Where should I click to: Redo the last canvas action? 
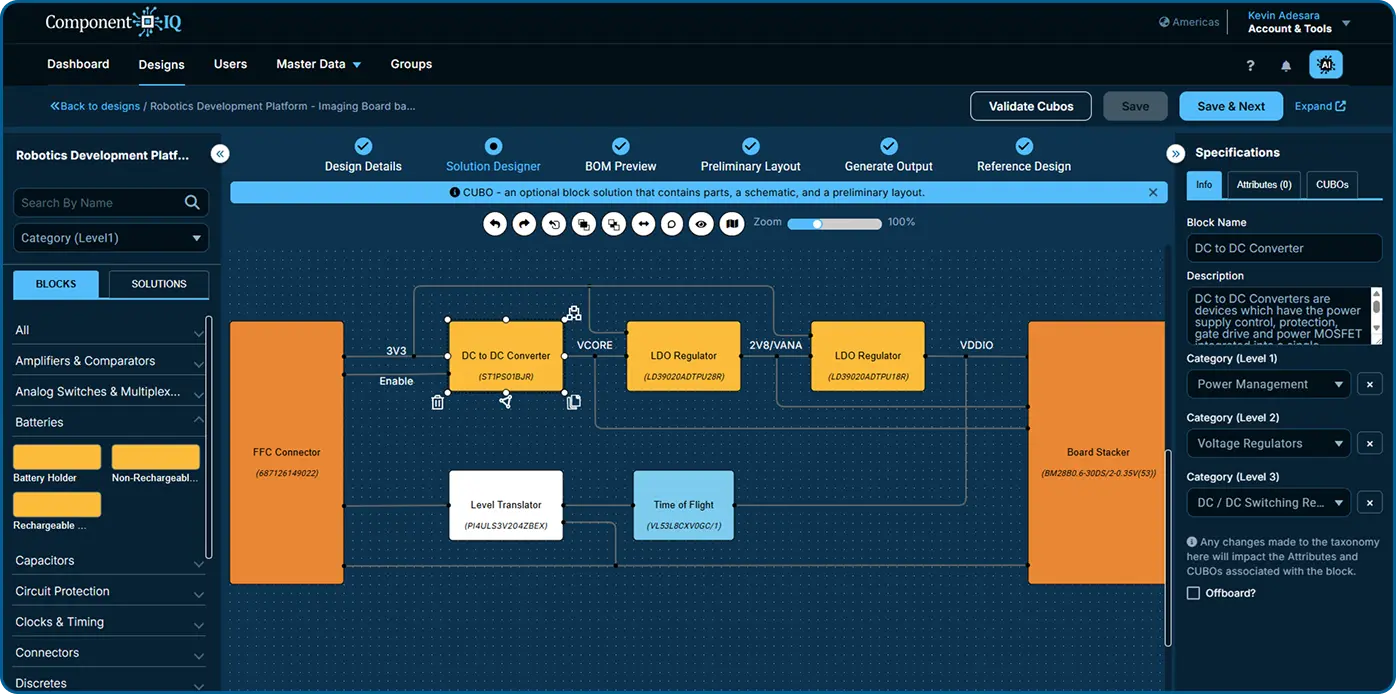pos(525,224)
